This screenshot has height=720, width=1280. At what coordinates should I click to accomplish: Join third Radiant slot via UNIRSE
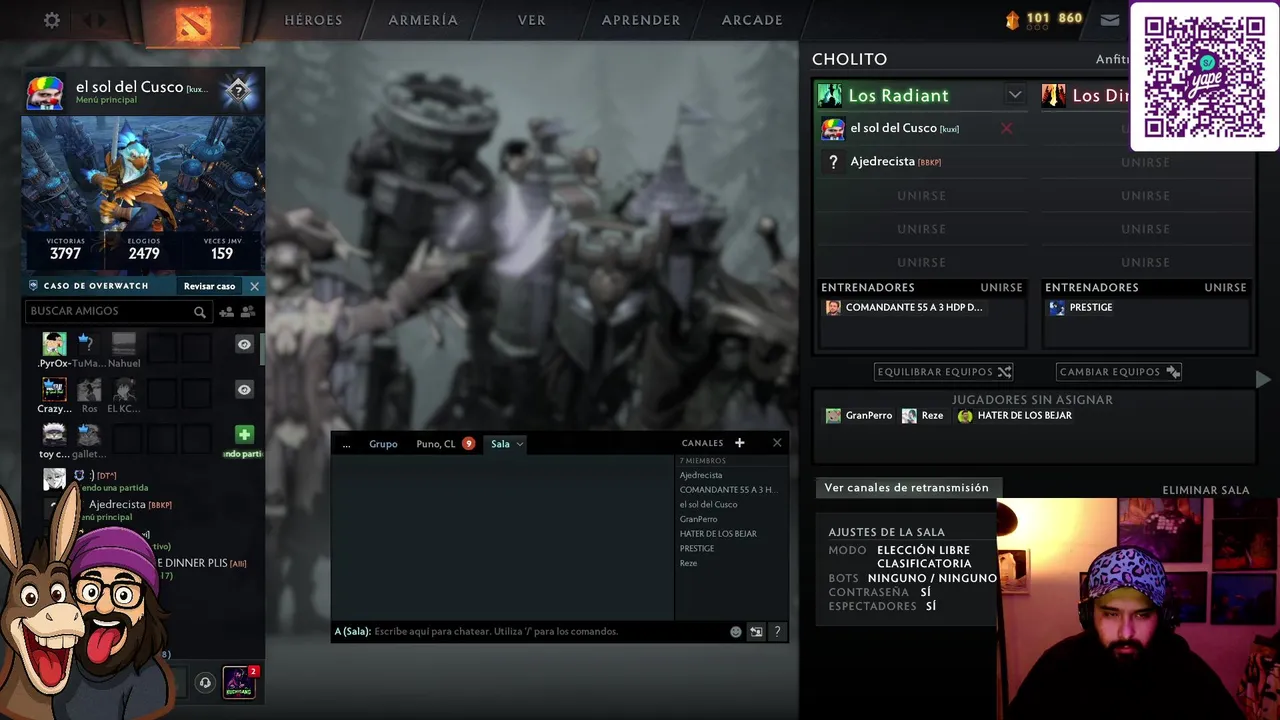(921, 195)
